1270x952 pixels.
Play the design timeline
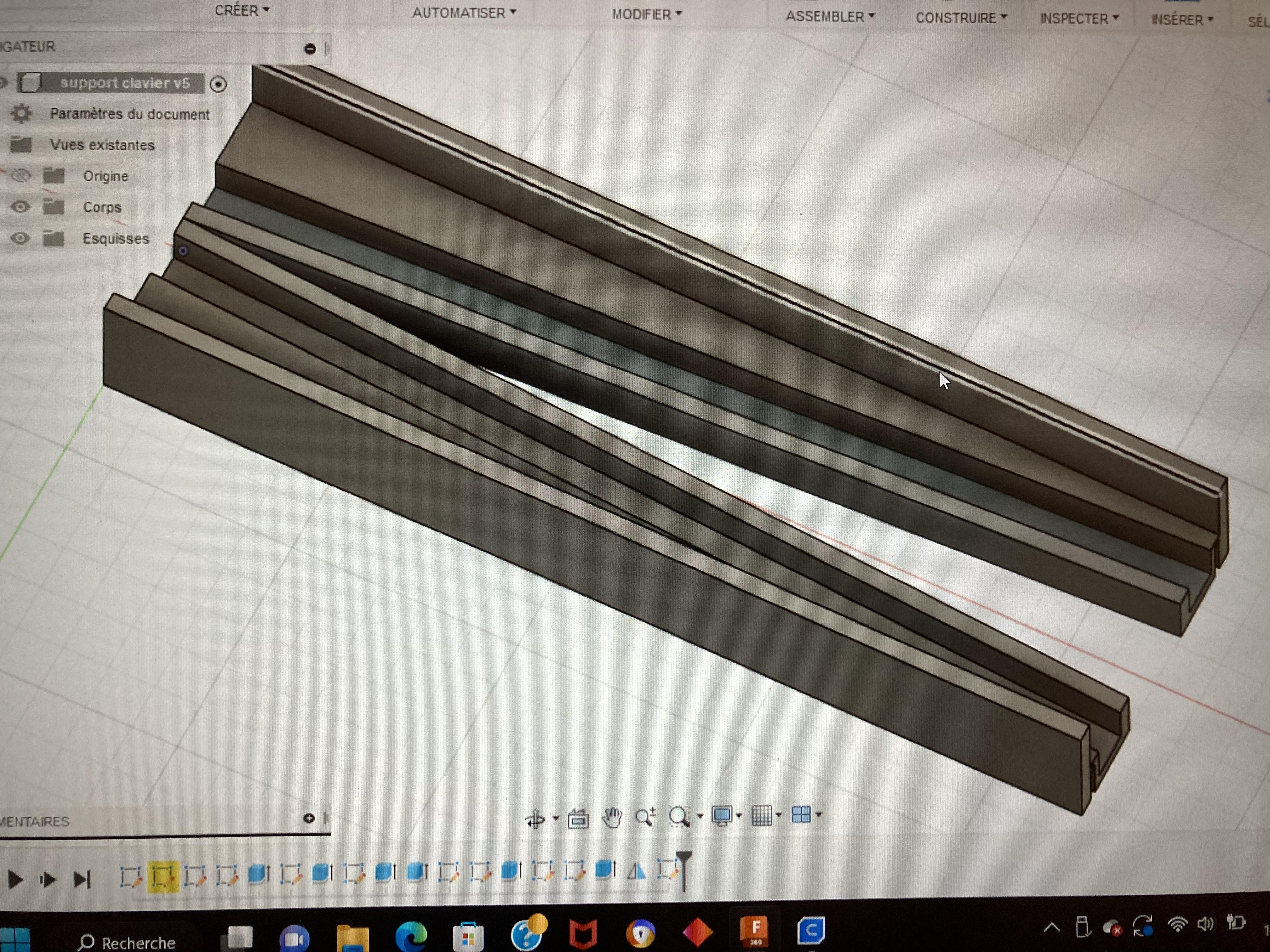tap(15, 879)
